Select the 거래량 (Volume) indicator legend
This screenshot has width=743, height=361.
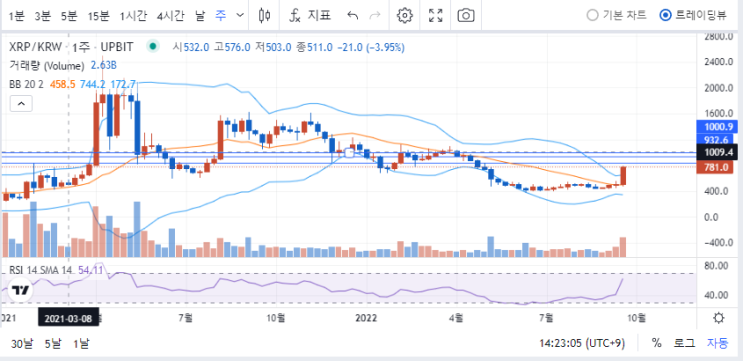[x=47, y=65]
